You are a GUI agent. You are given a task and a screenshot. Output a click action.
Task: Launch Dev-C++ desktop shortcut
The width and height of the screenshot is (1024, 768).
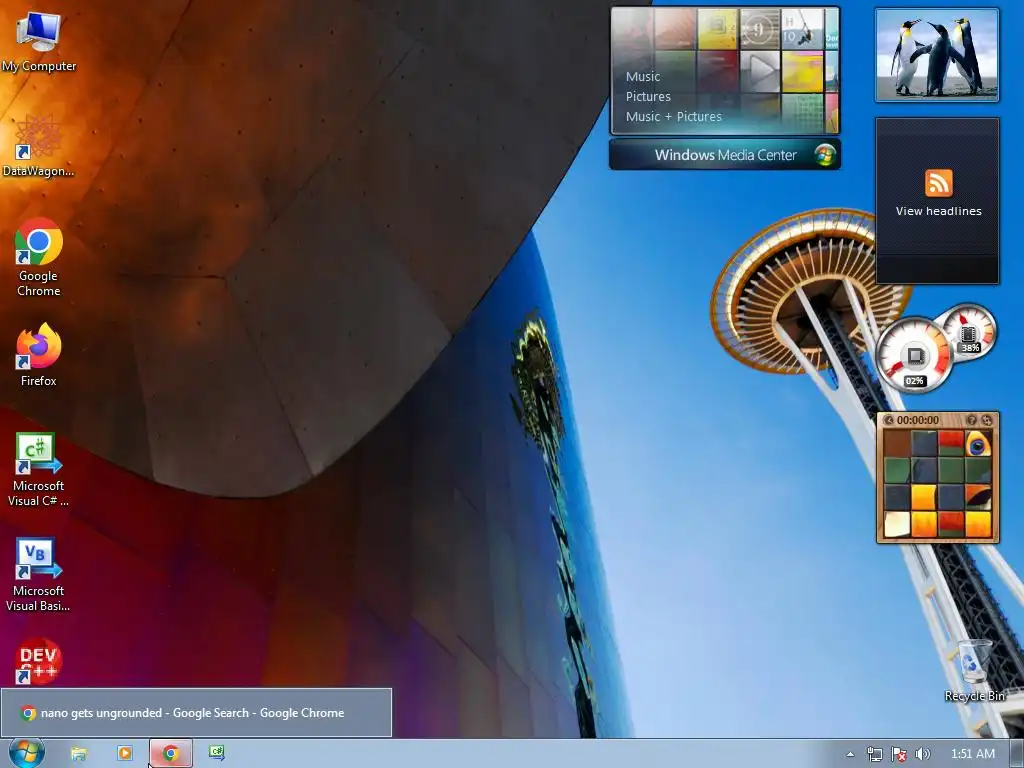point(39,660)
